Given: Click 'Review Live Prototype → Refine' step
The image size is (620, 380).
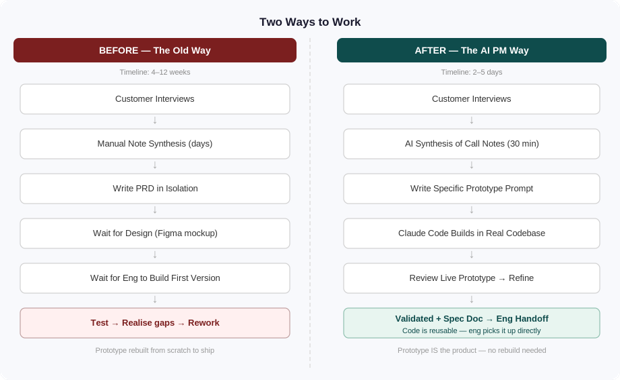Looking at the screenshot, I should click(x=471, y=278).
